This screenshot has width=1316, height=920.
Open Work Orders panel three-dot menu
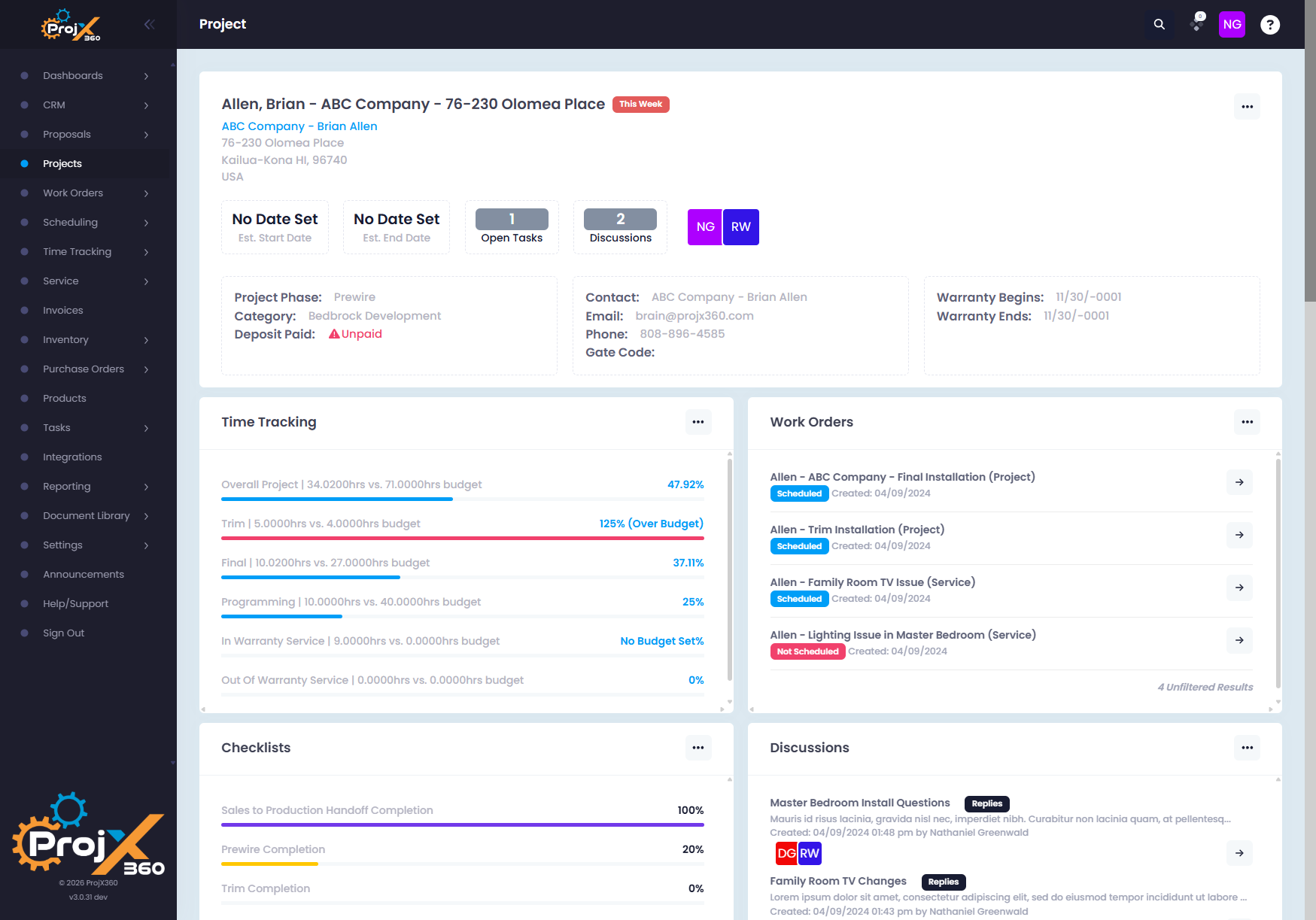coord(1248,422)
